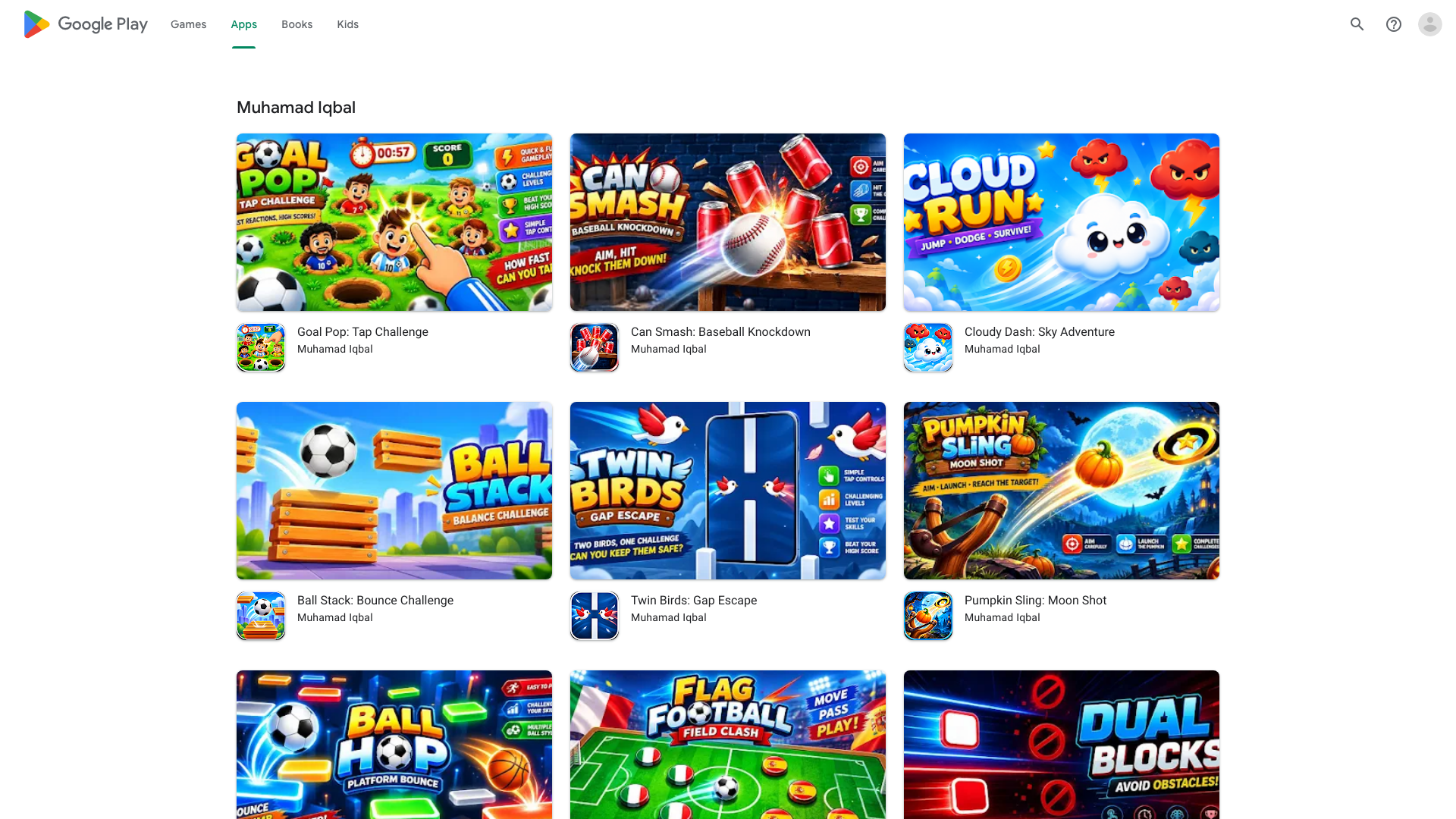Click the Ball Hop banner image
Screen dimensions: 1456x819
pos(394,745)
